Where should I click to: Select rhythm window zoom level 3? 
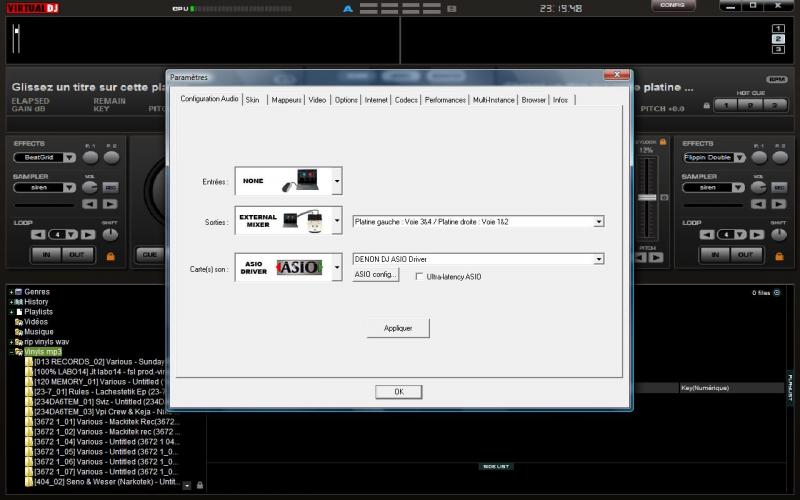(x=778, y=49)
